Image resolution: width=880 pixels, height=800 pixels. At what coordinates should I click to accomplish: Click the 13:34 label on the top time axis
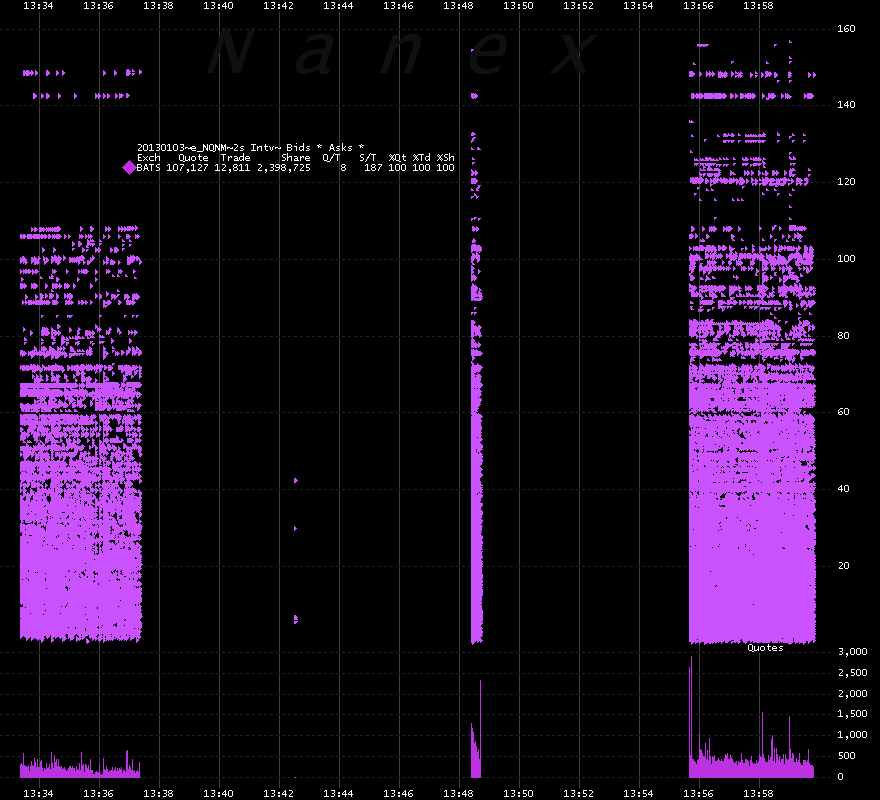(x=38, y=6)
